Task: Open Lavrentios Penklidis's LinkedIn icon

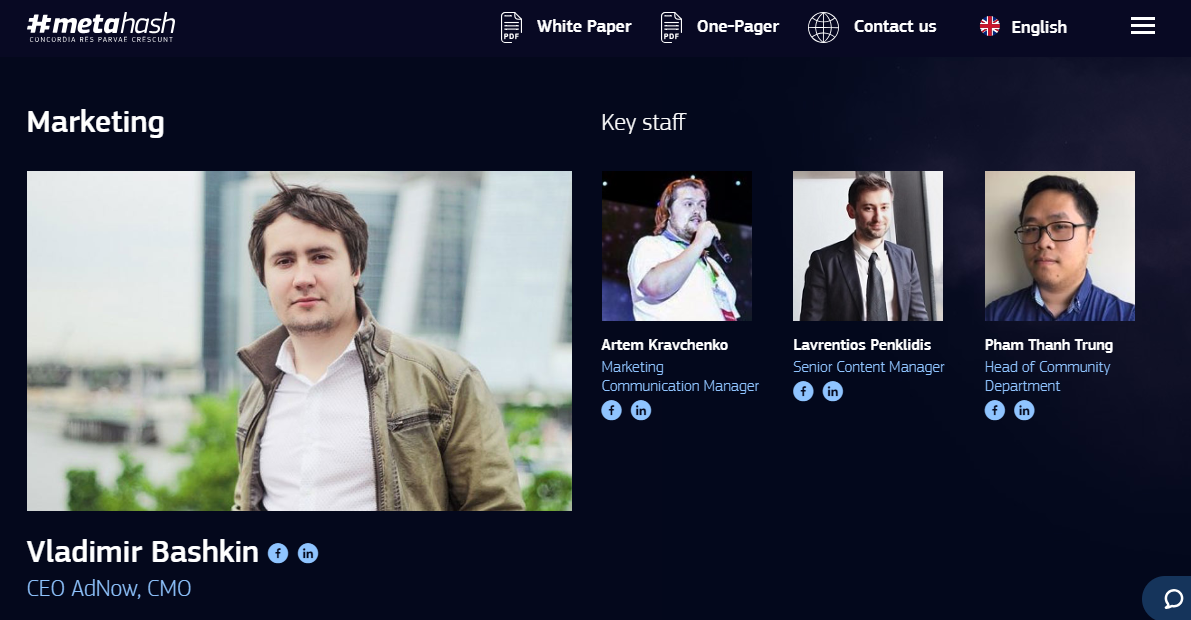Action: click(x=832, y=391)
